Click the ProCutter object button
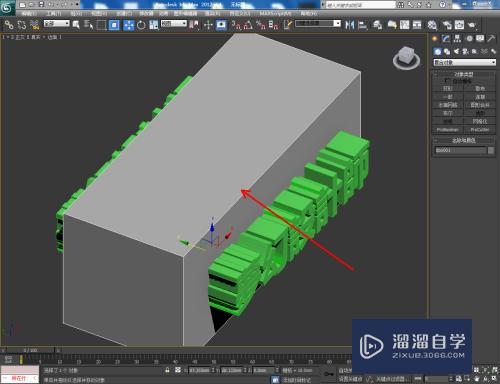 click(x=480, y=130)
